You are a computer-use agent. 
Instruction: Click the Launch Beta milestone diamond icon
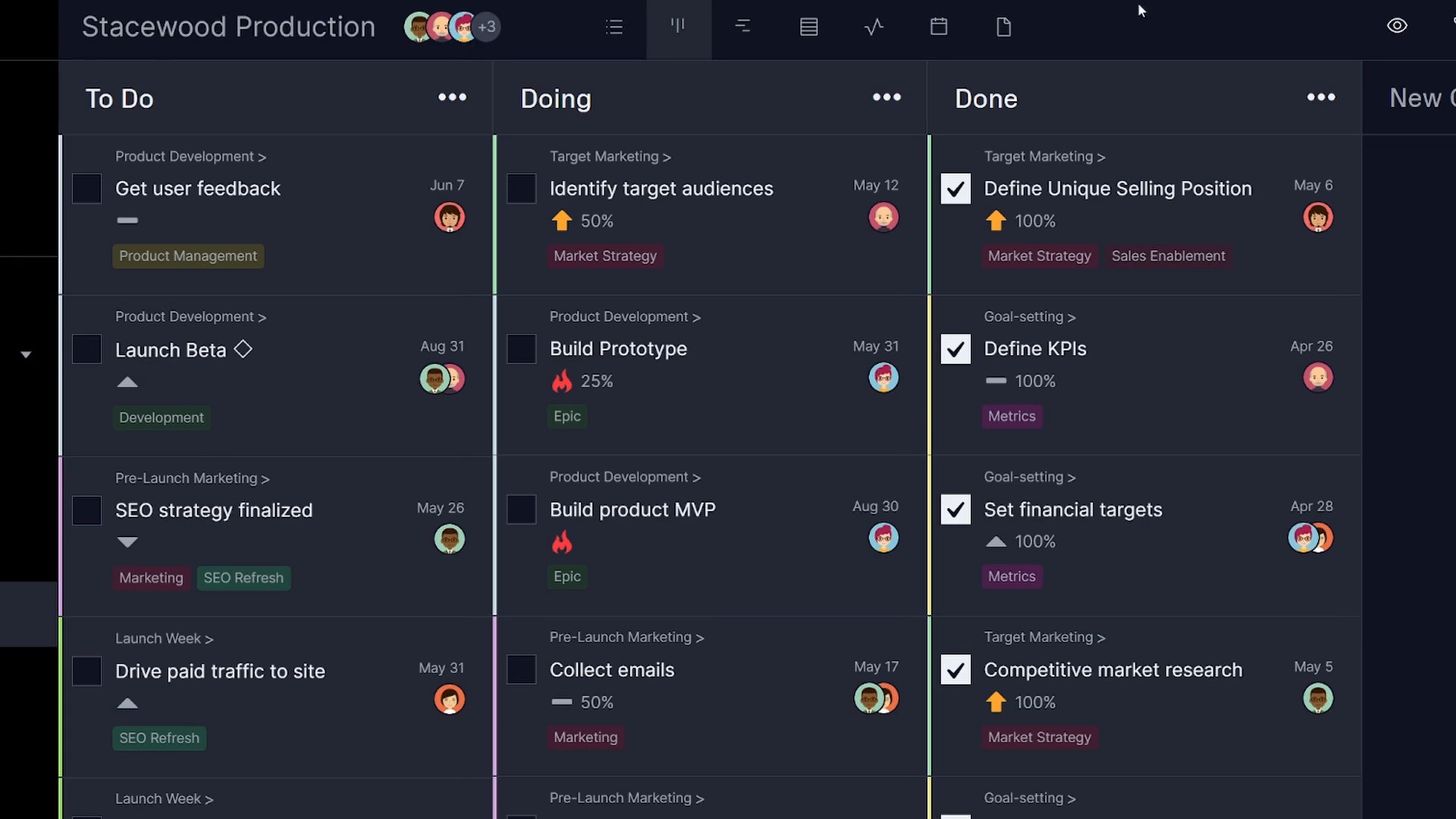point(243,350)
